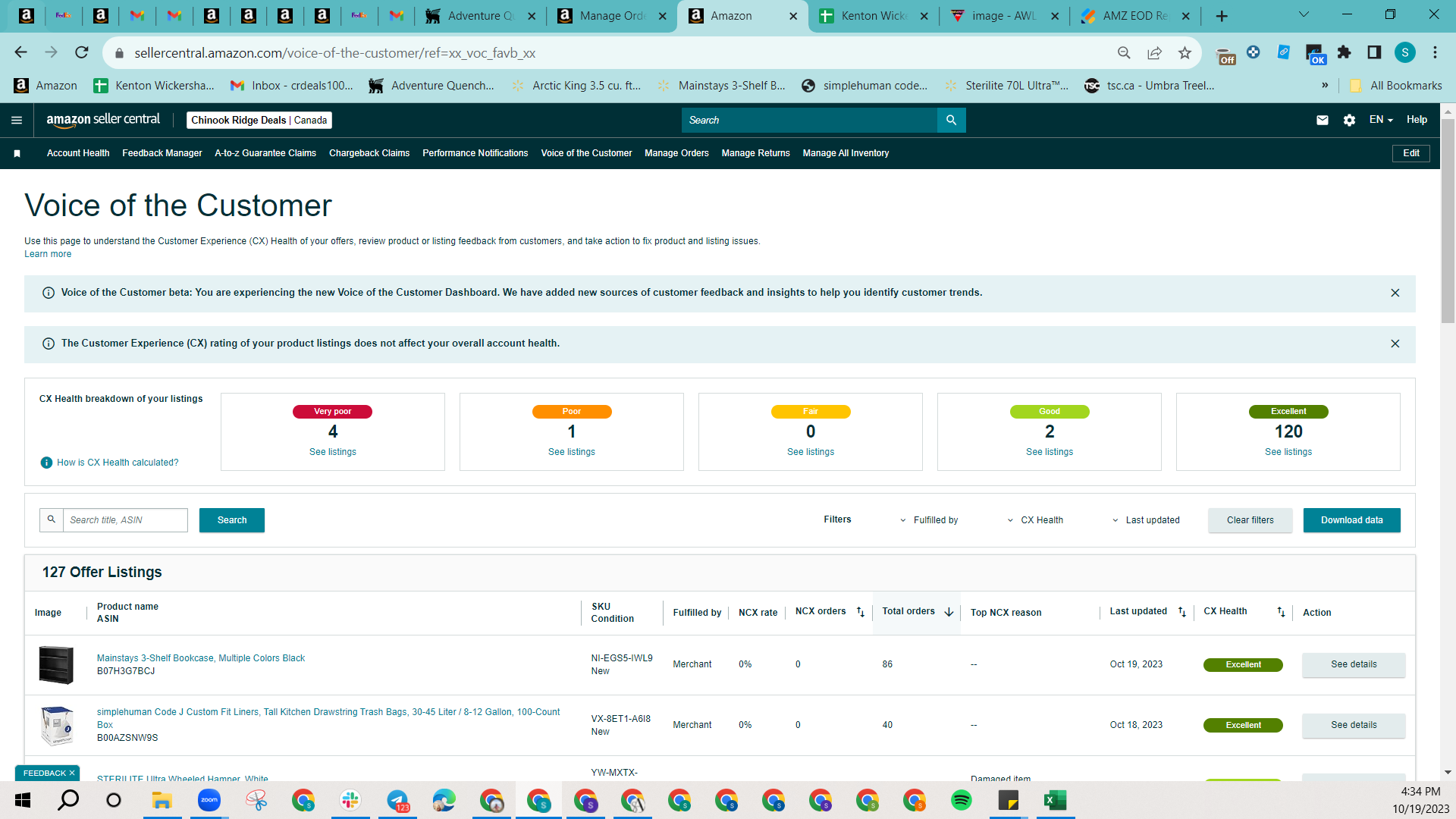Open Feedback Manager in the favorites bar
The image size is (1456, 819).
coord(162,153)
